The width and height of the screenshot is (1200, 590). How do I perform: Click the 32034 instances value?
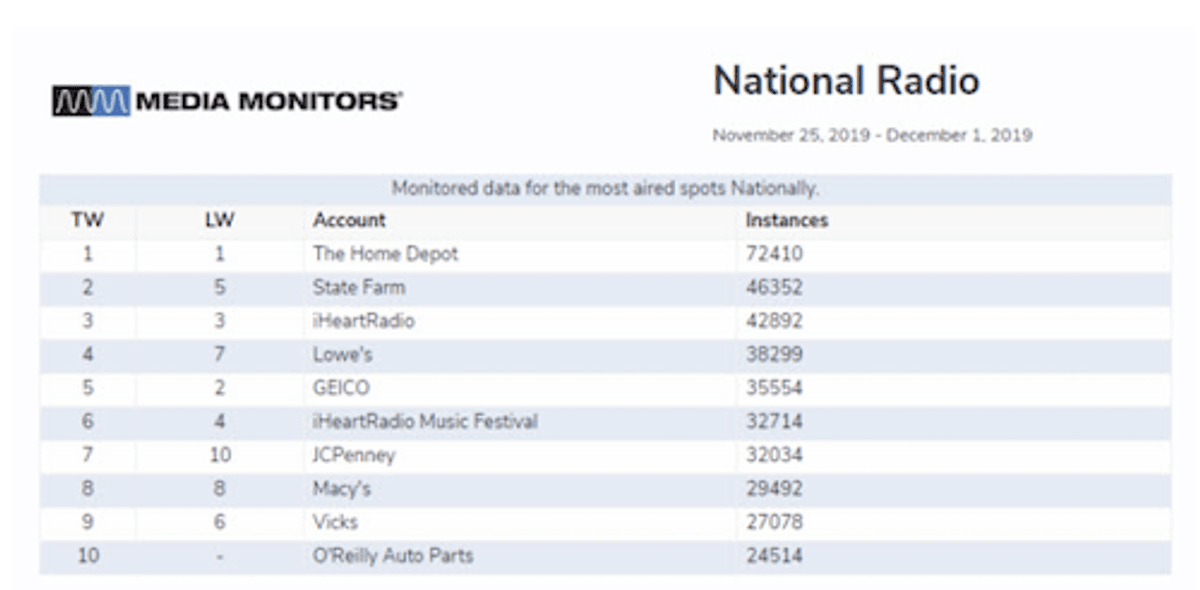point(774,455)
